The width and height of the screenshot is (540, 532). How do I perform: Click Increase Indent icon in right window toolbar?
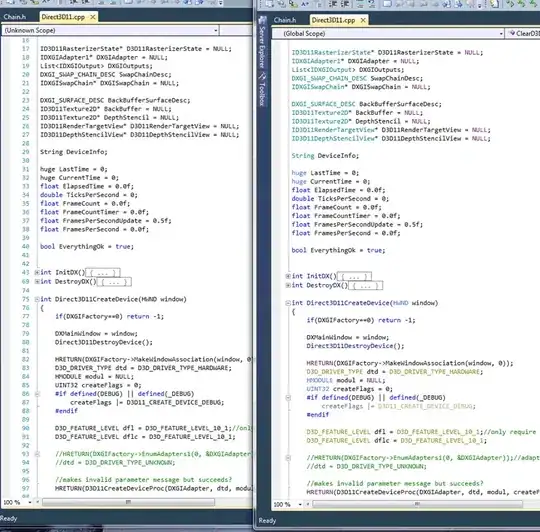345,3
